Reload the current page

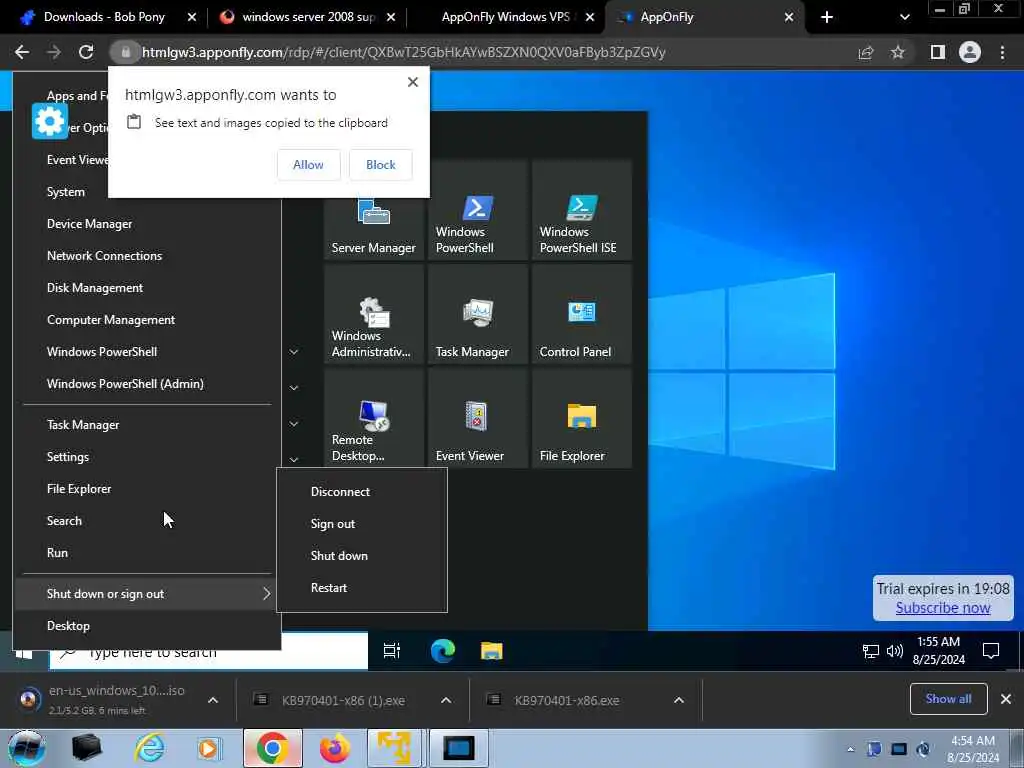86,52
